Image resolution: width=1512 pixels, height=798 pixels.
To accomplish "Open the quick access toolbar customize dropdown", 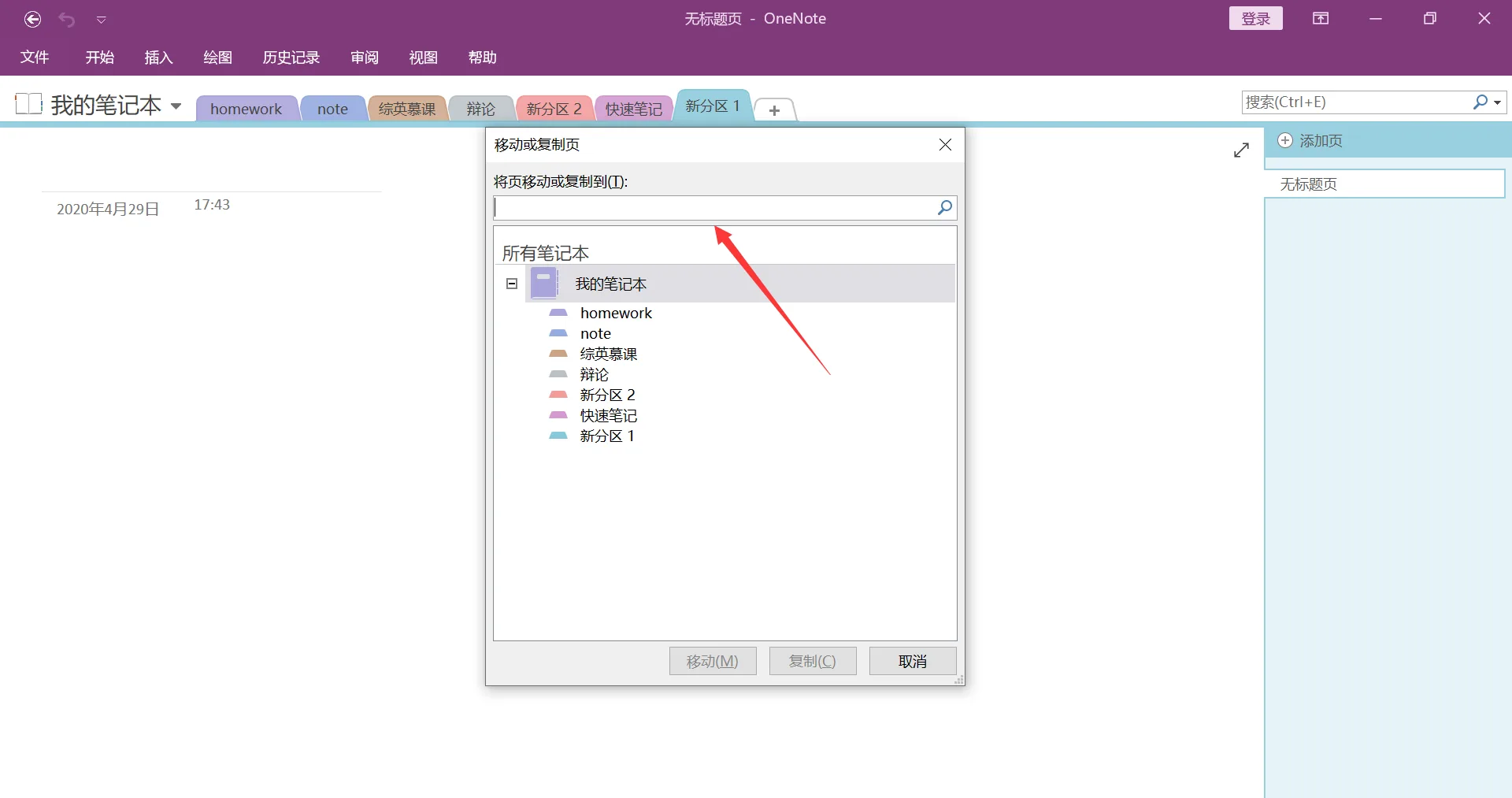I will point(101,20).
